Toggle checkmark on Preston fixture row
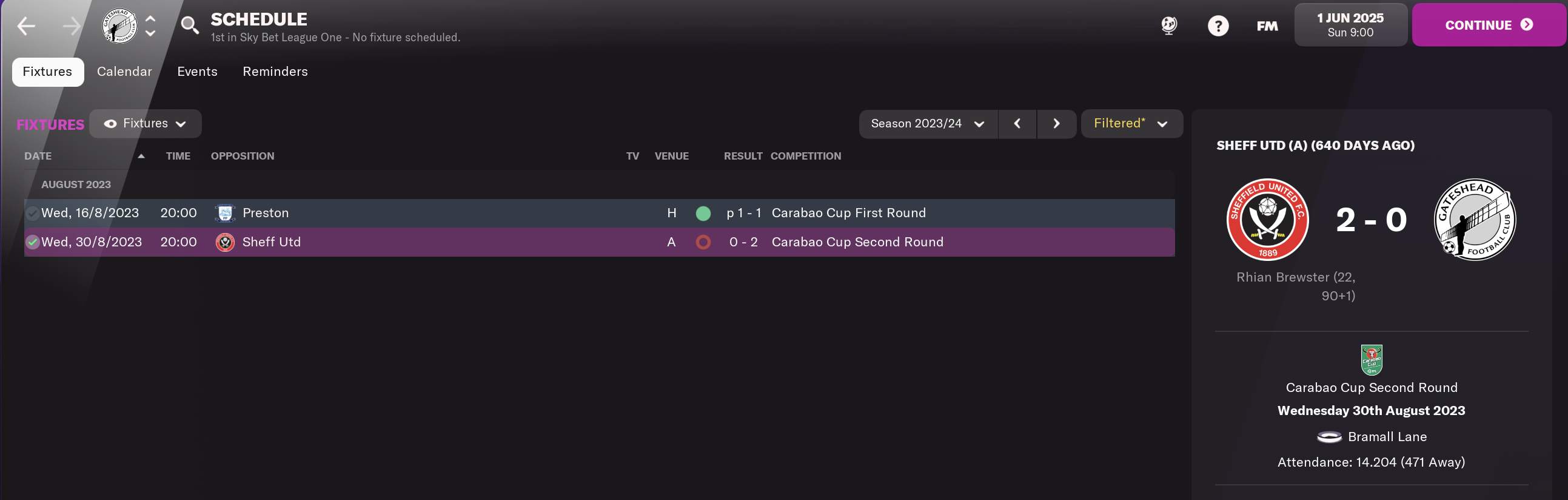Screen dimensions: 1568x500 point(32,213)
